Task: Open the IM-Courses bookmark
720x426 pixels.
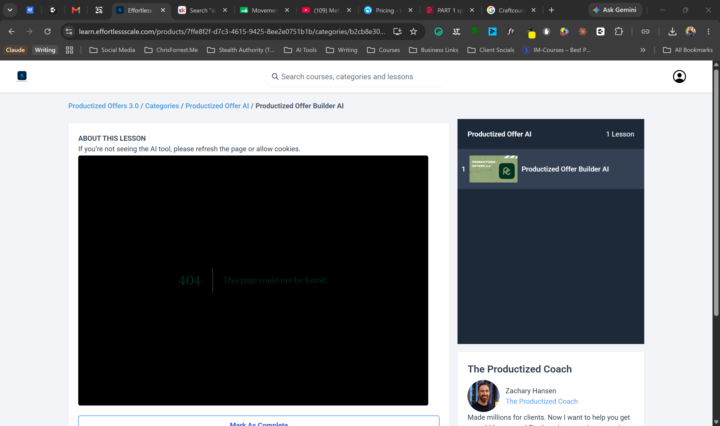Action: point(557,50)
